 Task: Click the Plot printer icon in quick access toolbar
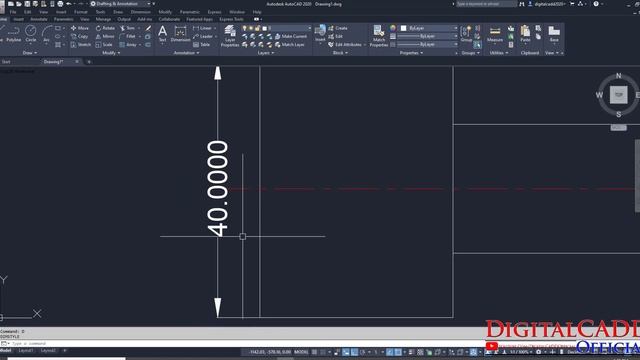[60, 4]
